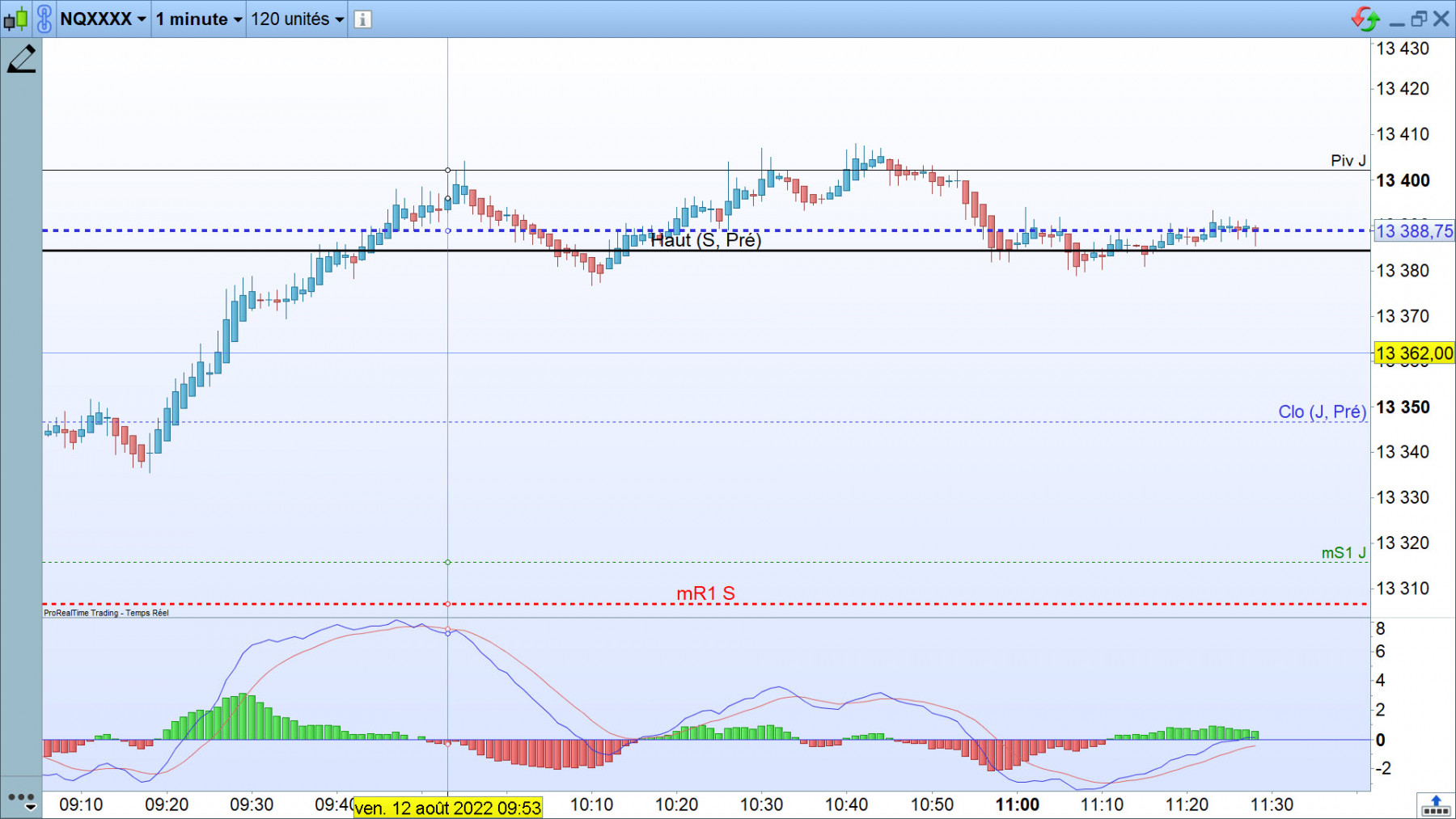Click the red-green trading arrows icon
The image size is (1456, 819).
coord(1365,19)
